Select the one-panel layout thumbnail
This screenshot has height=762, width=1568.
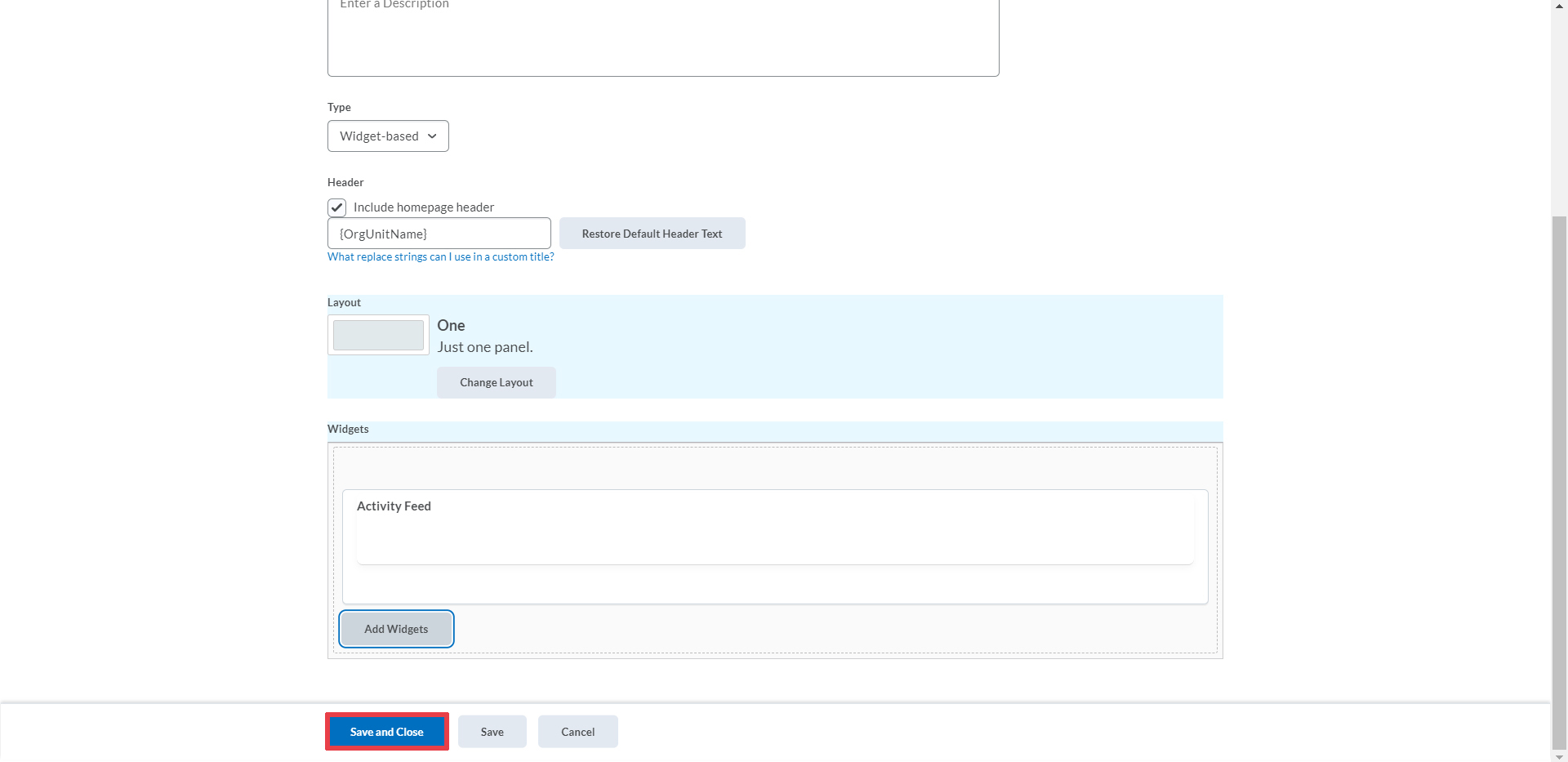coord(378,335)
